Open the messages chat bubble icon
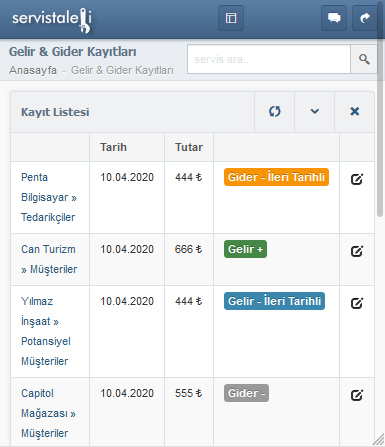385x447 pixels. coord(334,18)
